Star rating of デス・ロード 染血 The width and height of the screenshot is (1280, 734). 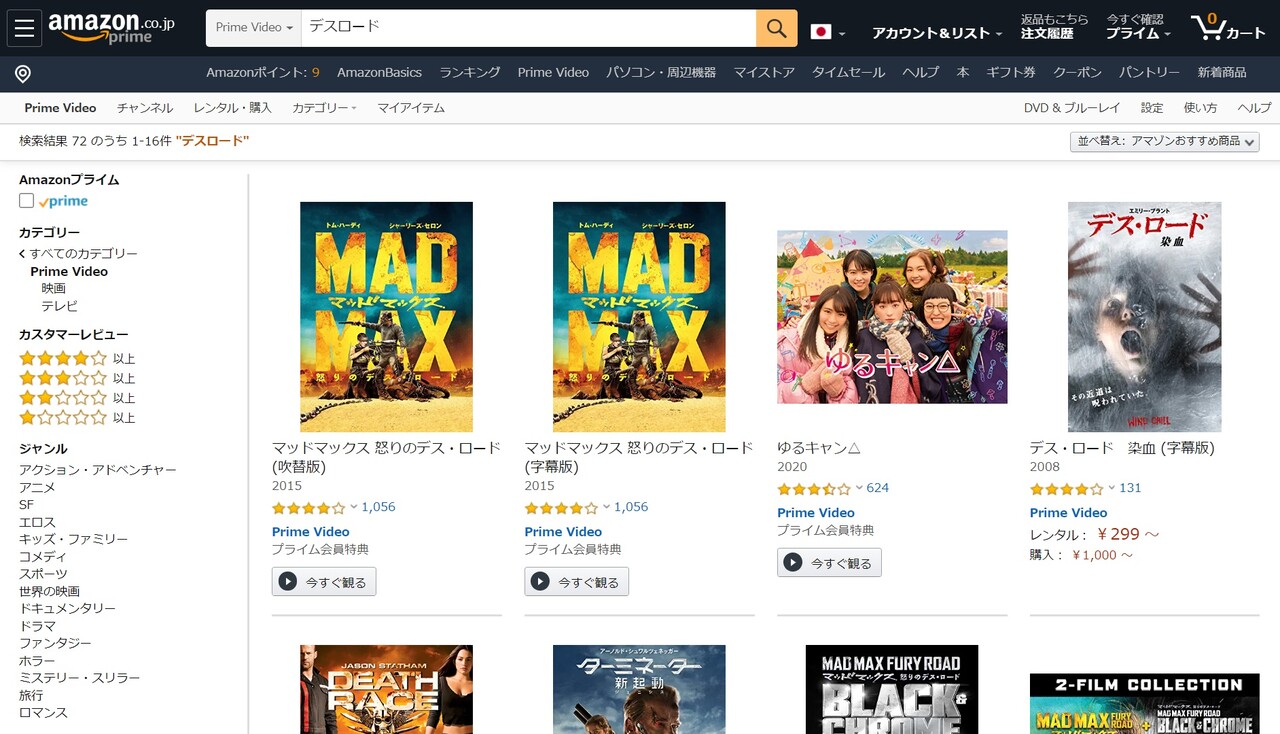point(1067,489)
